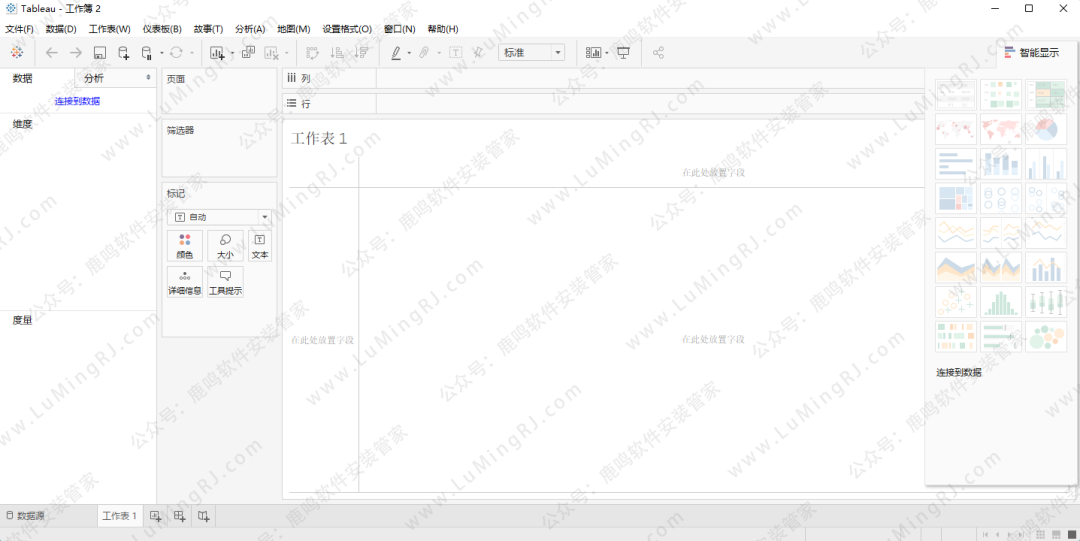Add a new worksheet from bottom tab bar

coord(155,516)
